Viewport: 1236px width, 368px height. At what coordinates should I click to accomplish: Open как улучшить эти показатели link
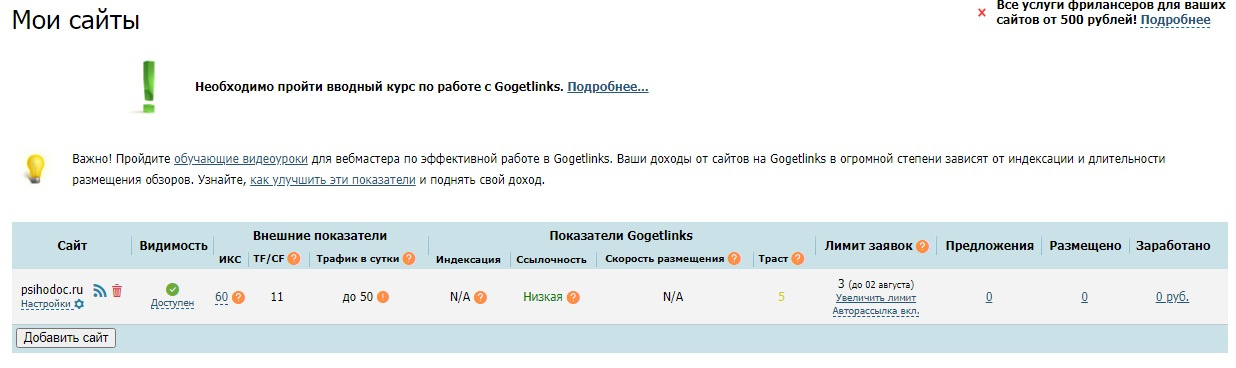[333, 181]
